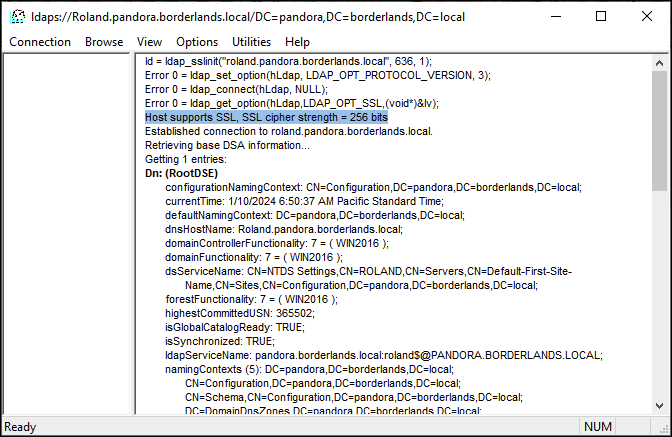Open the Connection menu
The height and width of the screenshot is (437, 672).
[x=40, y=42]
